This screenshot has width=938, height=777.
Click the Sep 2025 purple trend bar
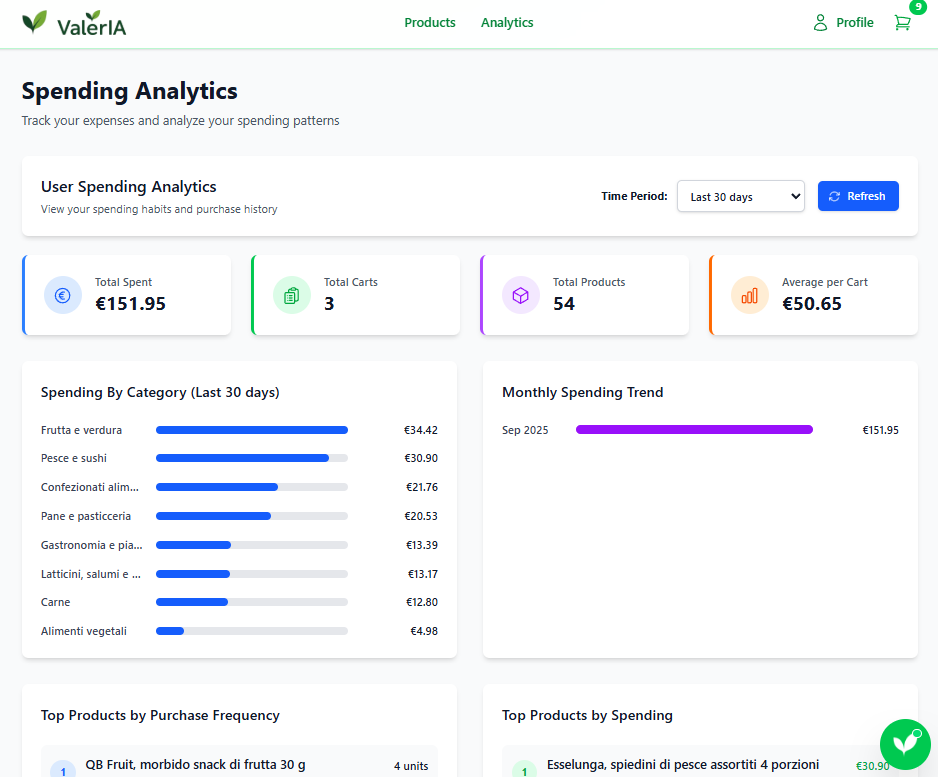click(x=694, y=430)
